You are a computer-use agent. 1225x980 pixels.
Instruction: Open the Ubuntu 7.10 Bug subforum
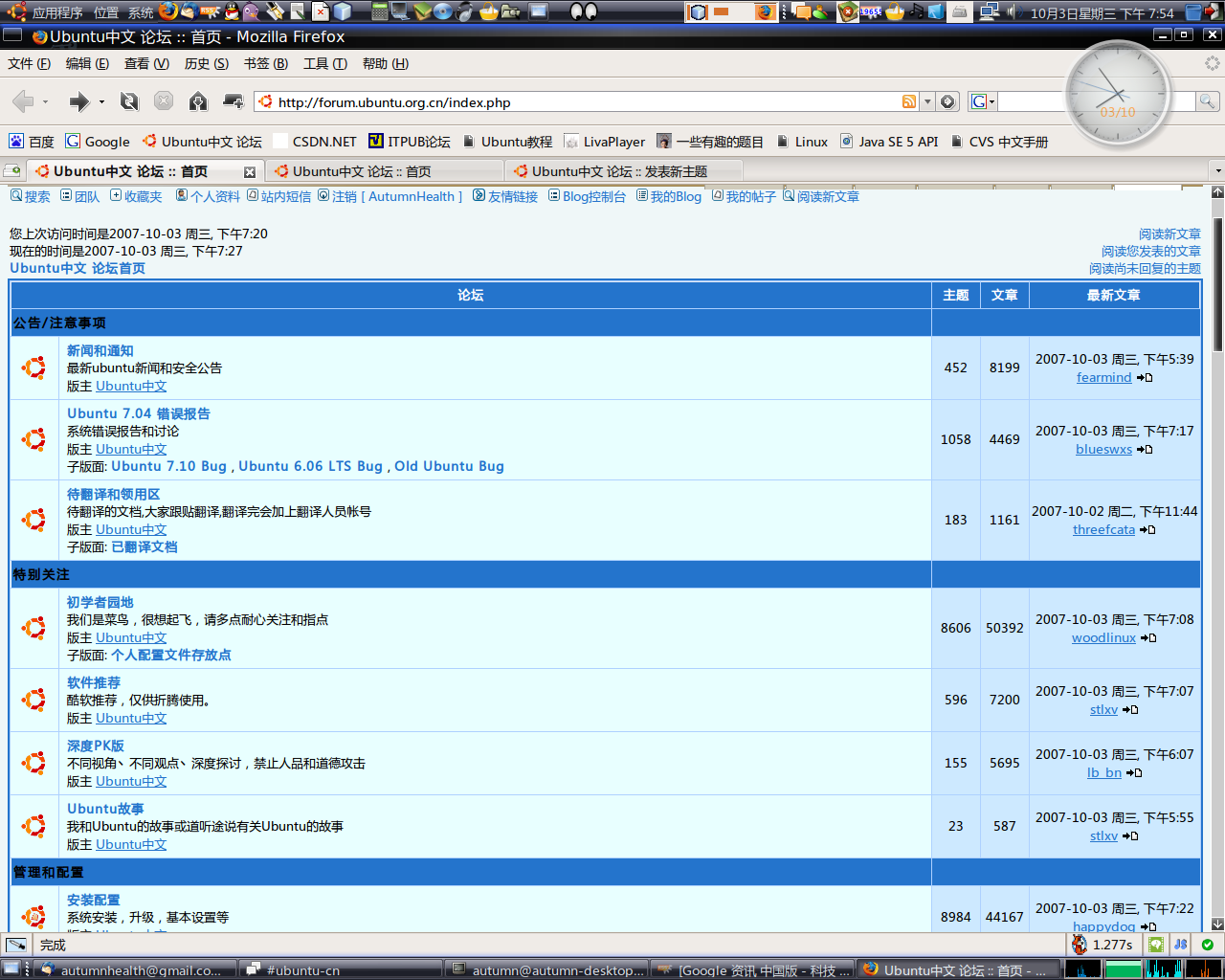tap(169, 466)
